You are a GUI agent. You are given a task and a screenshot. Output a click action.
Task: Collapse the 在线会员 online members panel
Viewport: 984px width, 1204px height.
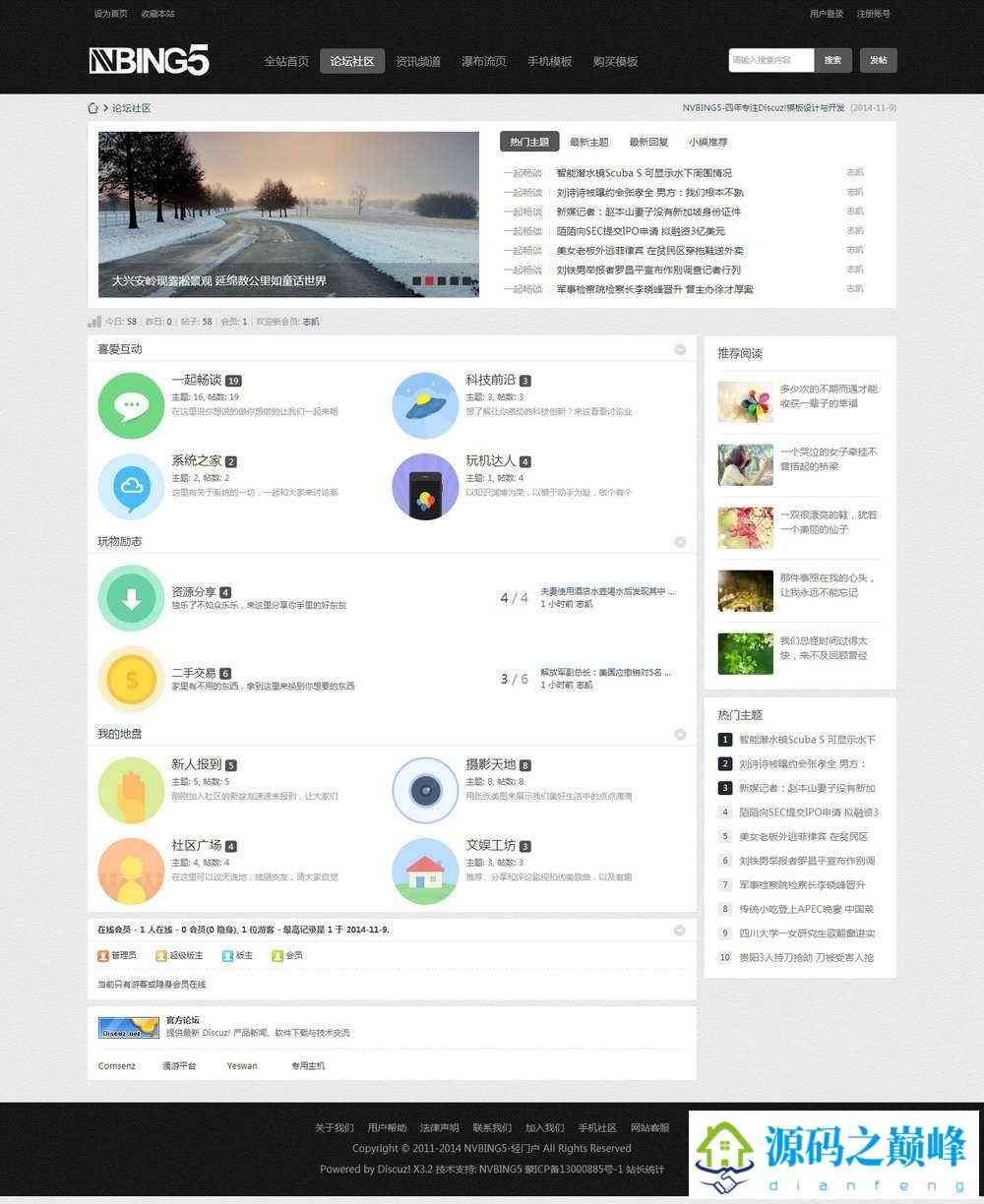(x=680, y=930)
